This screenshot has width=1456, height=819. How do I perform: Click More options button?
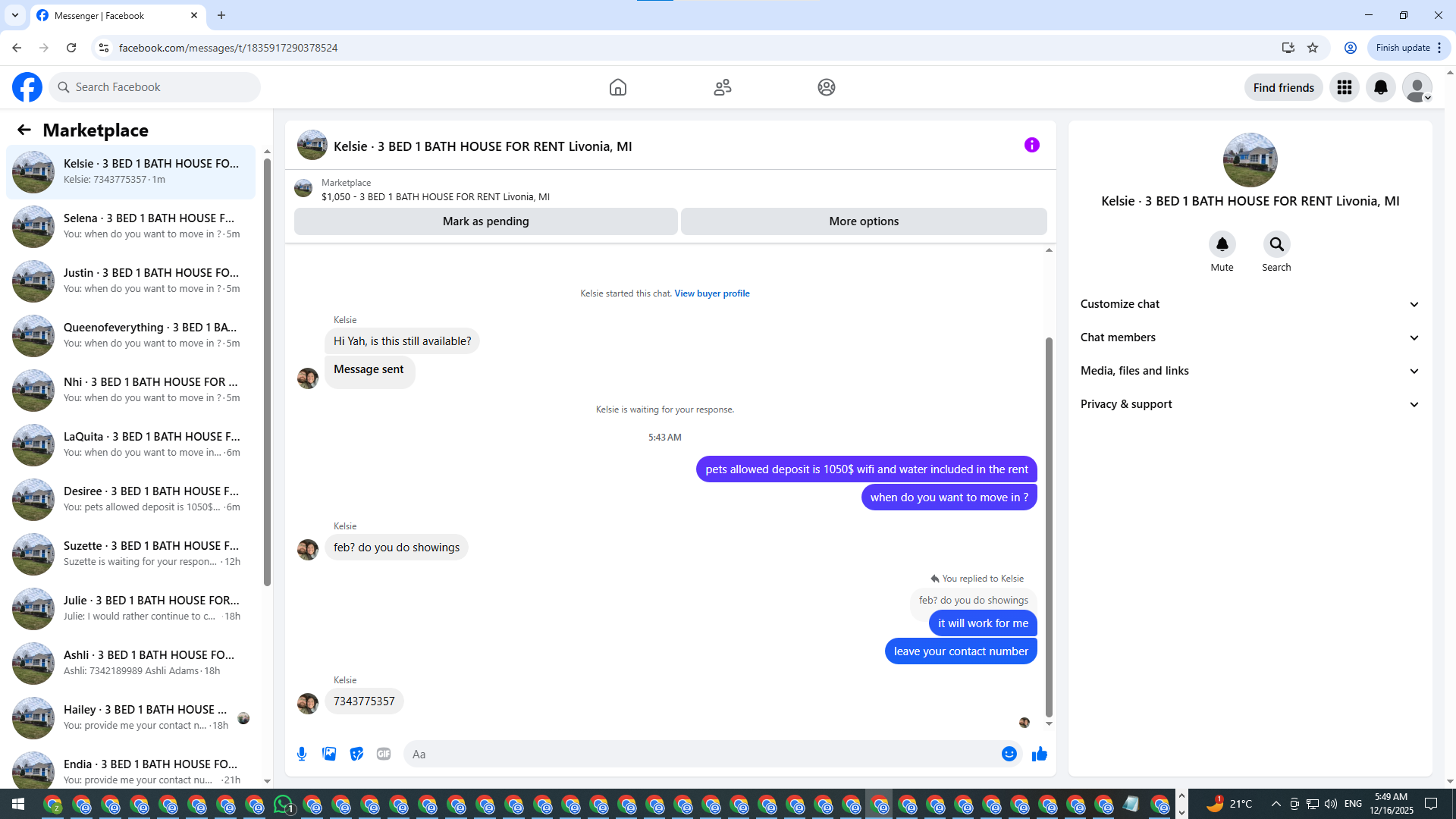pyautogui.click(x=864, y=221)
